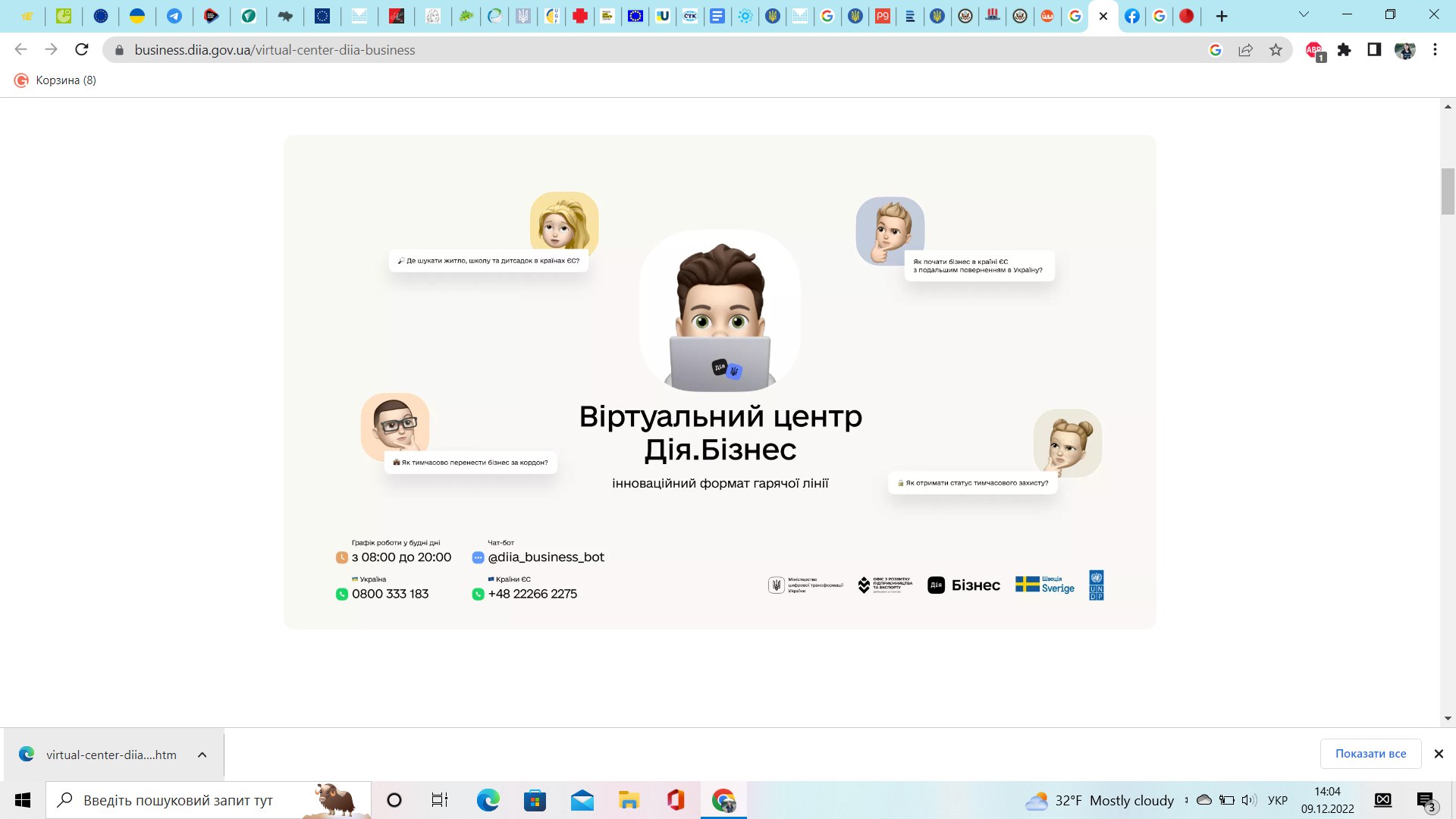Screen dimensions: 1456x819
Task: Click the central laptop avatar image
Action: point(720,311)
